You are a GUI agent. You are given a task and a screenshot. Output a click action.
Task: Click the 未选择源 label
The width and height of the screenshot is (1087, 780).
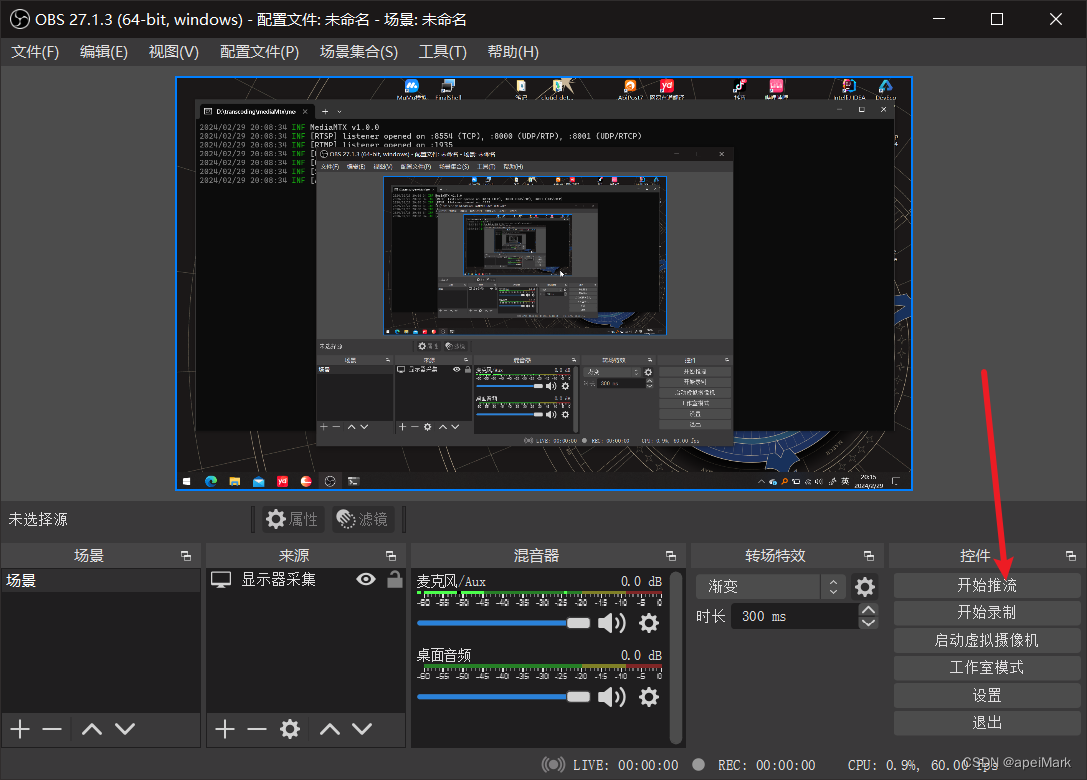click(x=38, y=519)
